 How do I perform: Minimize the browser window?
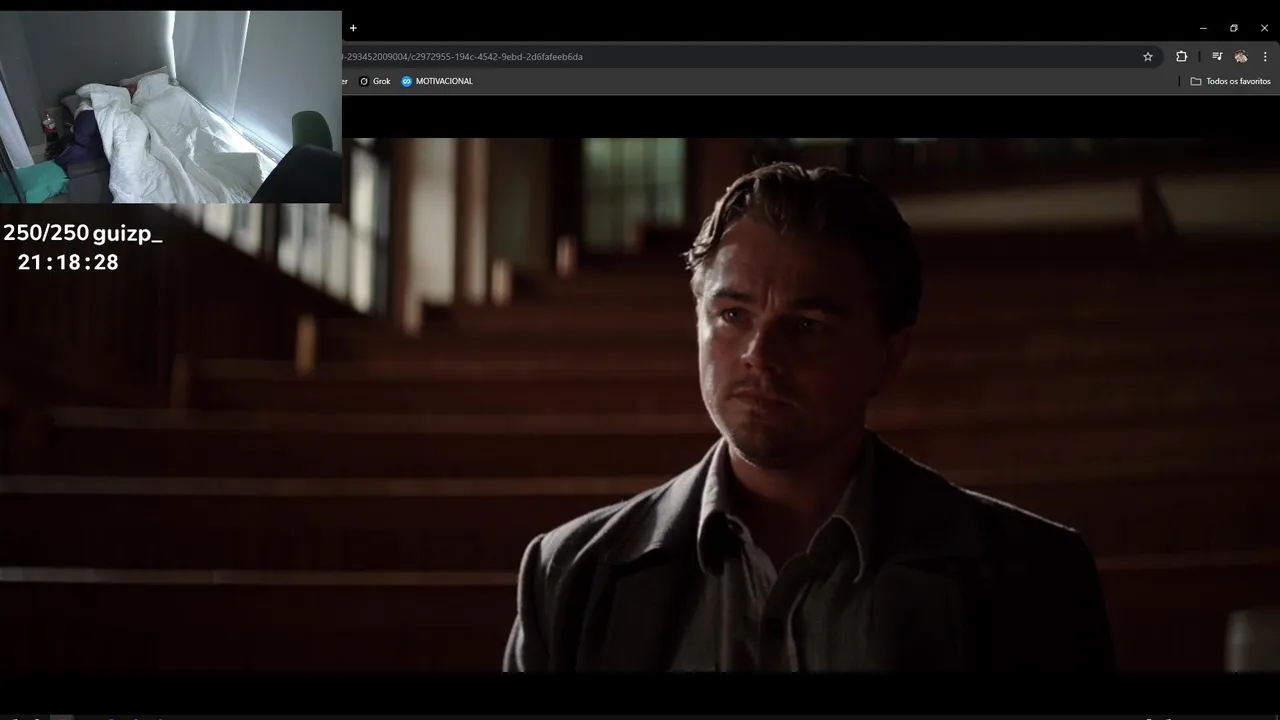1203,28
